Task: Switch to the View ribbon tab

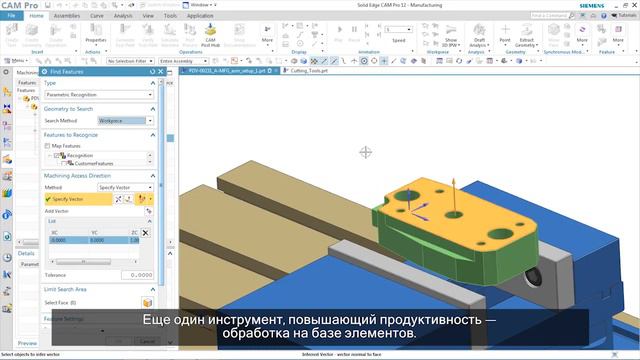Action: [148, 16]
